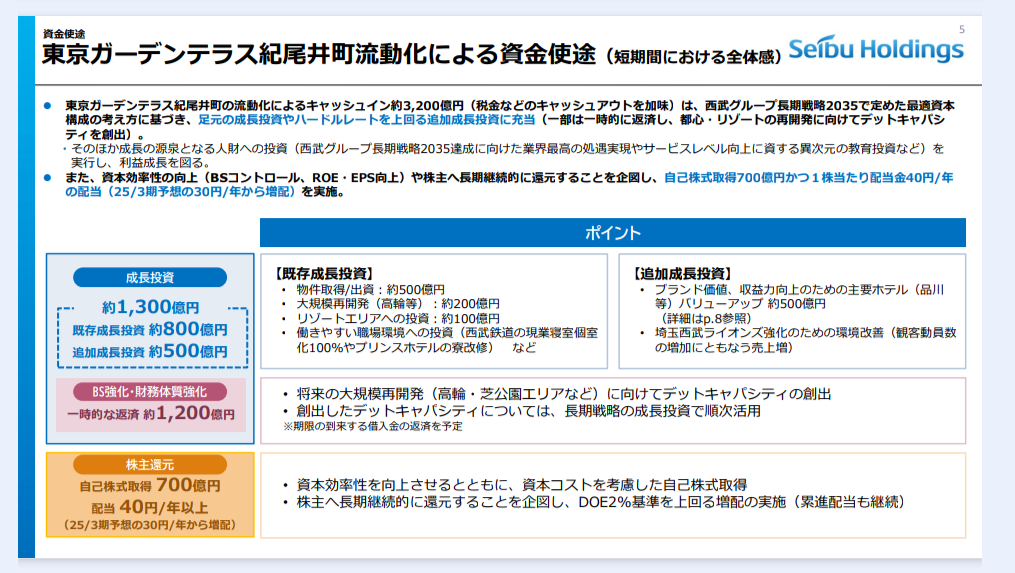Click blue text 足元の成長投資やハードルレートを上回る追加成長投資に充当

[x=366, y=119]
